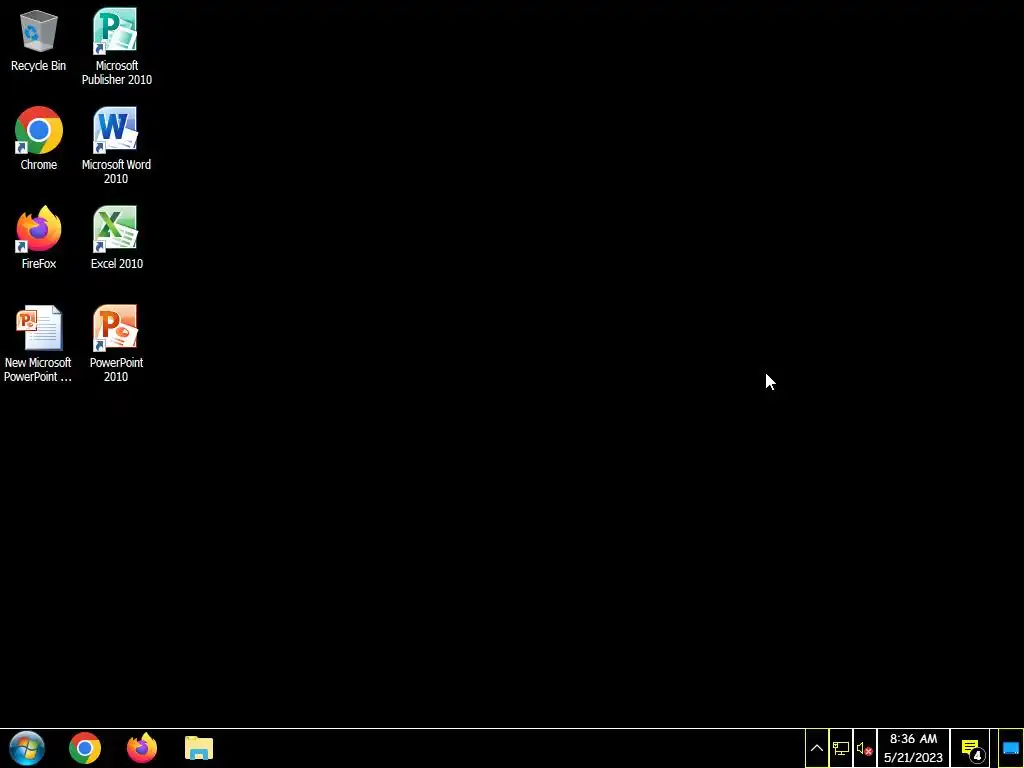The height and width of the screenshot is (768, 1024).
Task: Select PowerPoint 2010 desktop shortcut
Action: (116, 344)
